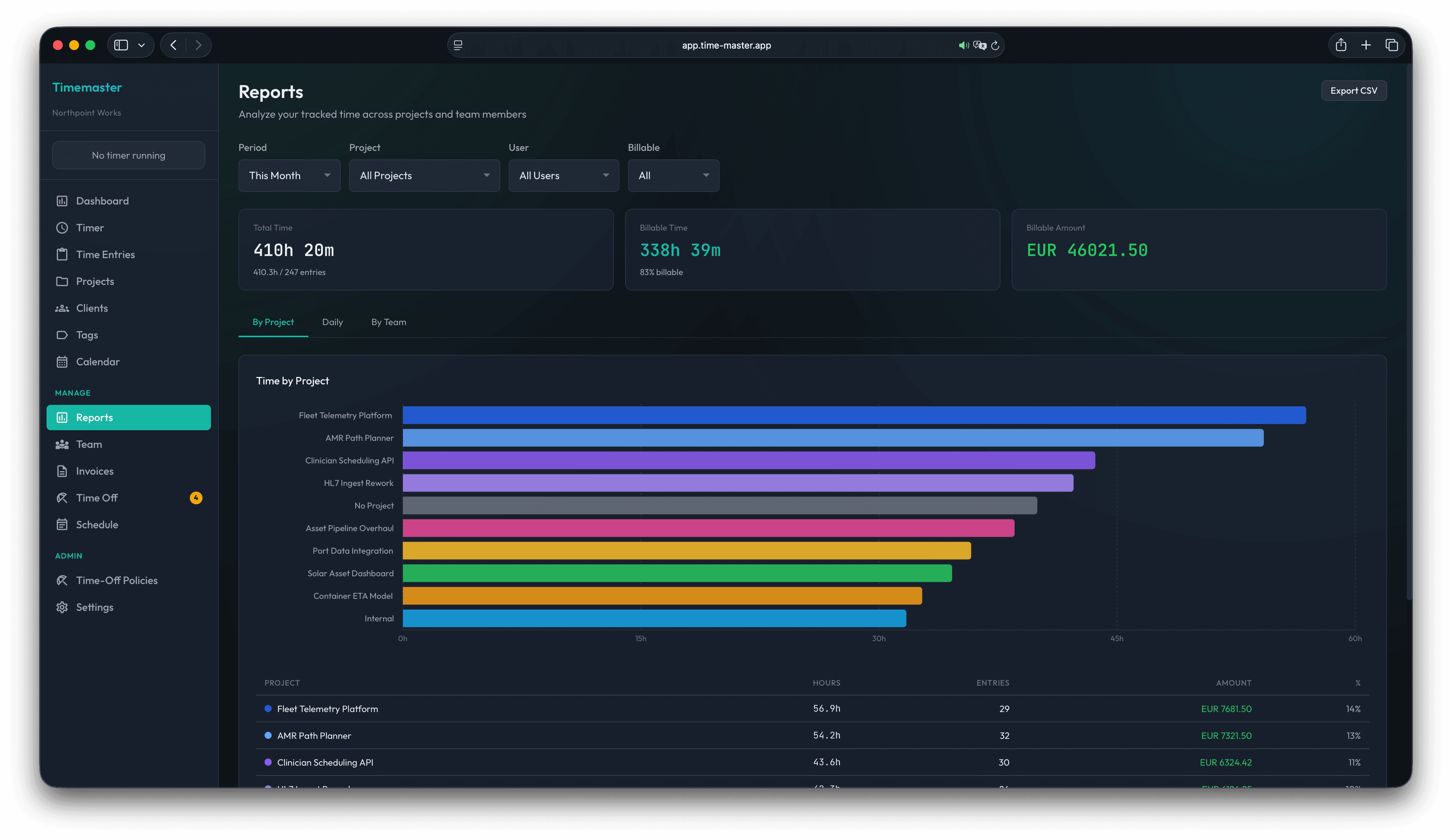Switch to the By Team tab

coord(389,322)
